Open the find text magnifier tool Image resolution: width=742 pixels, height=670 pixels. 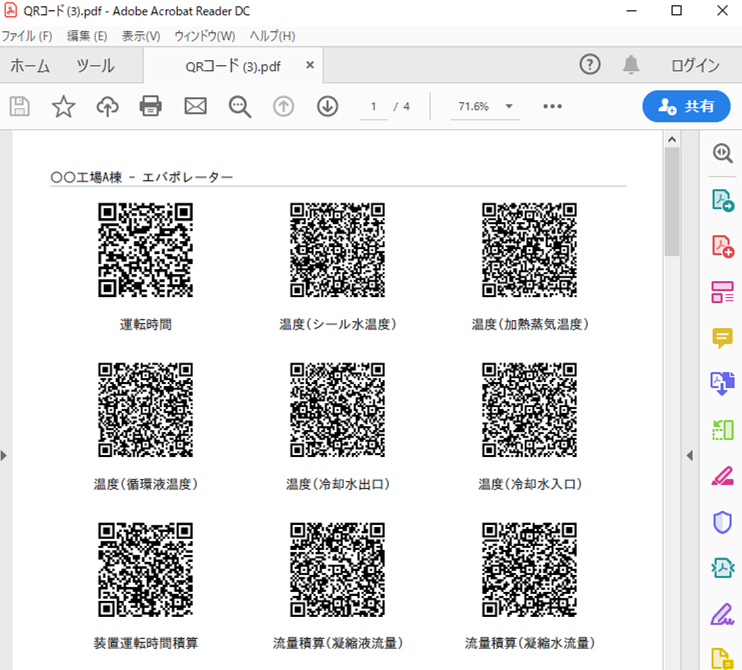(x=239, y=106)
